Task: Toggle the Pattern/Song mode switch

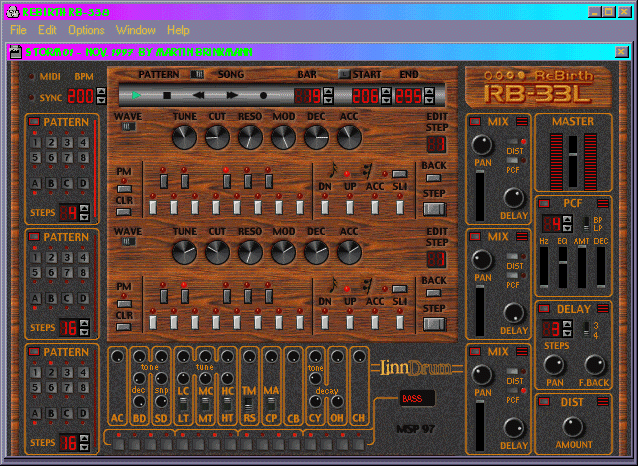Action: point(197,73)
